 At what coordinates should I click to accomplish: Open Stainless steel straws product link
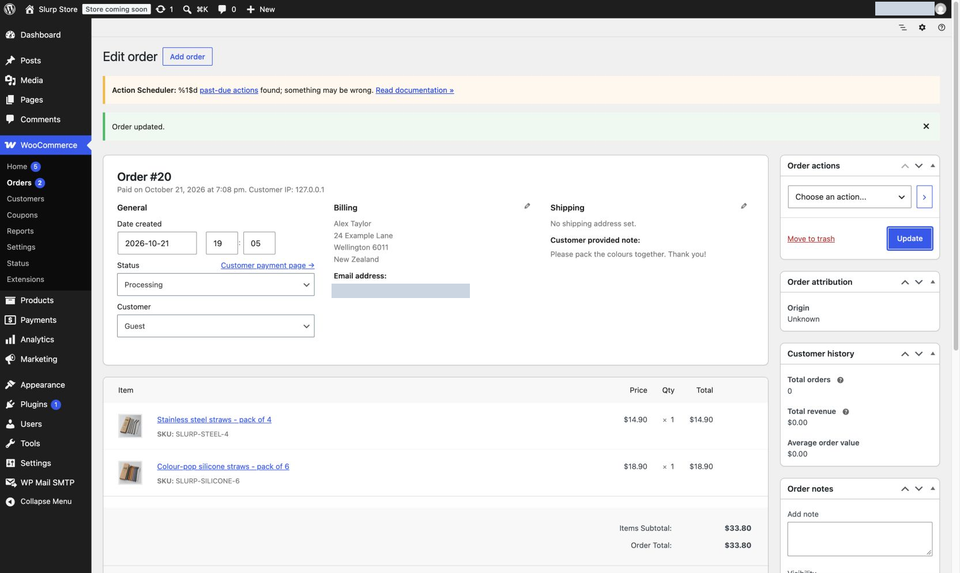click(214, 419)
